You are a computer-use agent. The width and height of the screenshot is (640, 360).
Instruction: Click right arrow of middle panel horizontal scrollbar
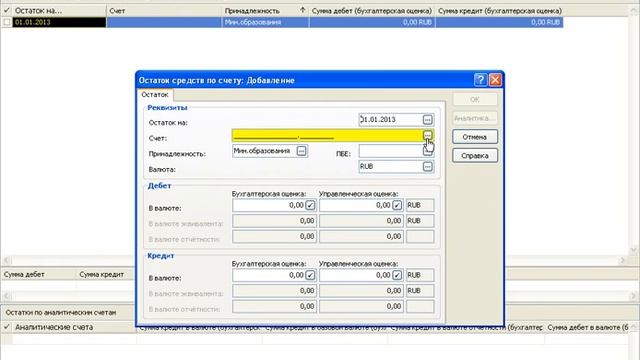click(x=634, y=296)
